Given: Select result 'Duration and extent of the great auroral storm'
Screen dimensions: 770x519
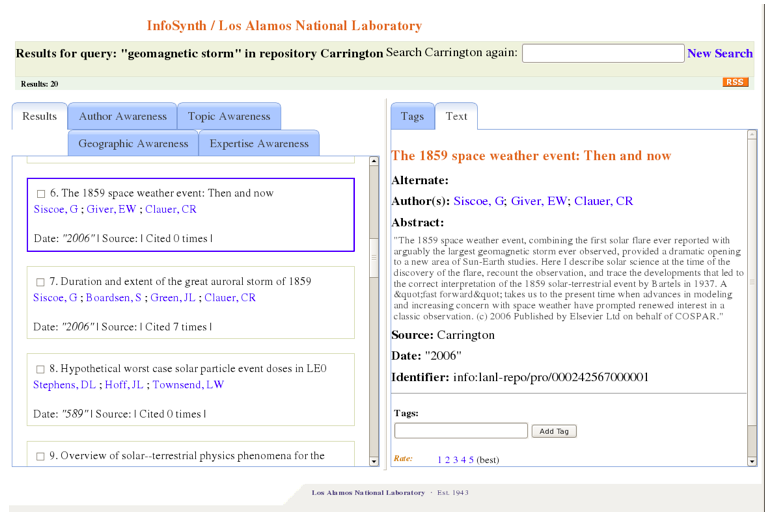Looking at the screenshot, I should (180, 281).
